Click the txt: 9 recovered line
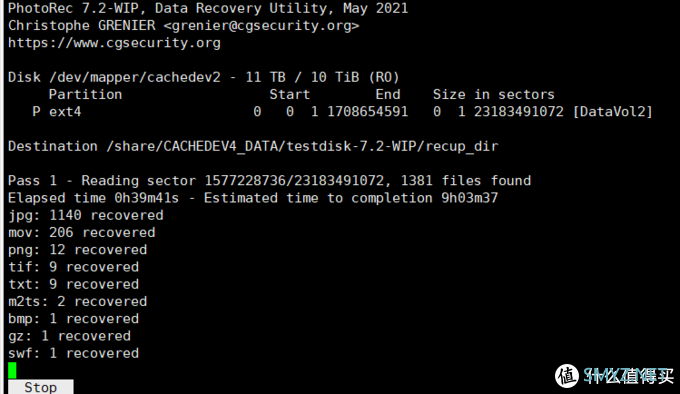Viewport: 680px width, 394px height. [x=74, y=284]
